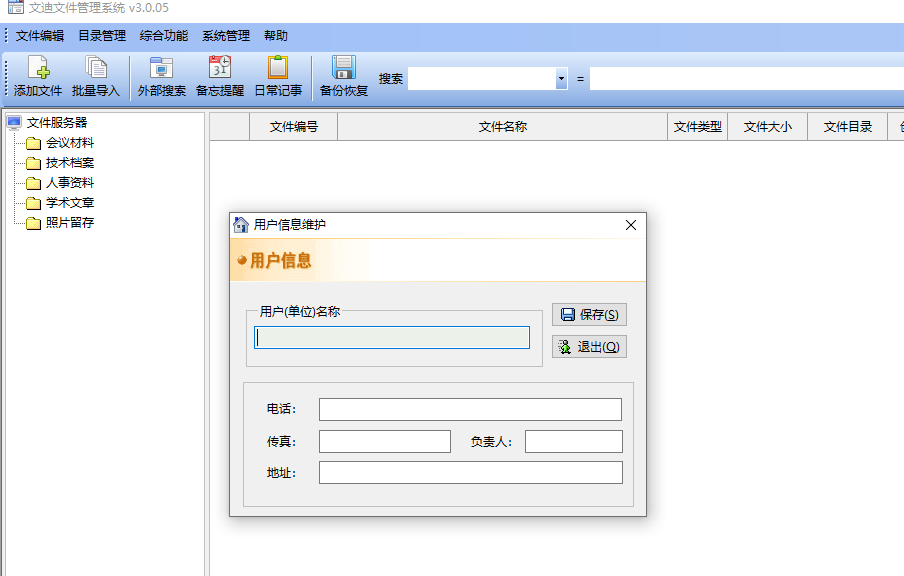Image resolution: width=904 pixels, height=576 pixels.
Task: Select 照片留存 tree item
Action: click(x=70, y=223)
